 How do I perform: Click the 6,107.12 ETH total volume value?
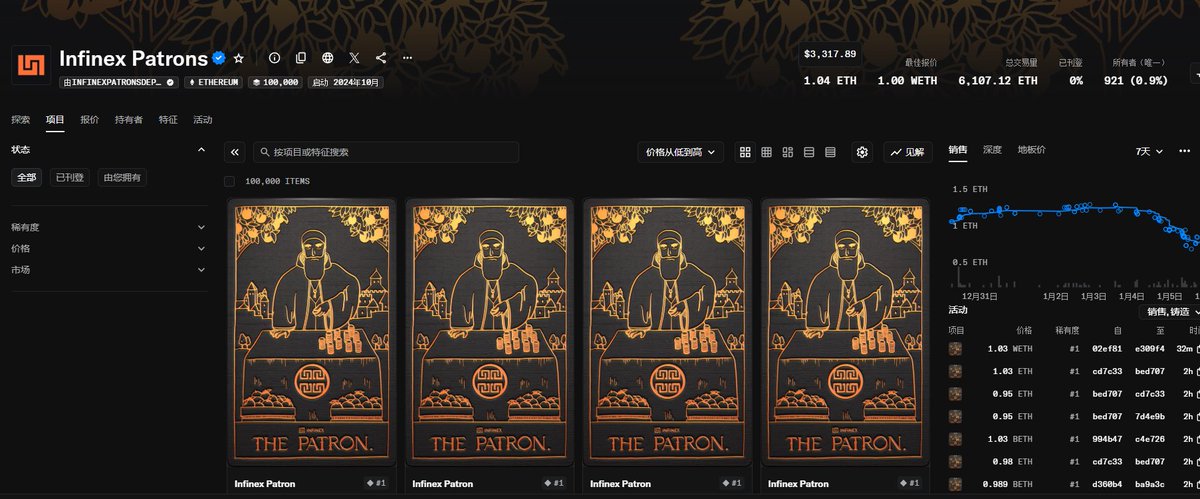998,80
